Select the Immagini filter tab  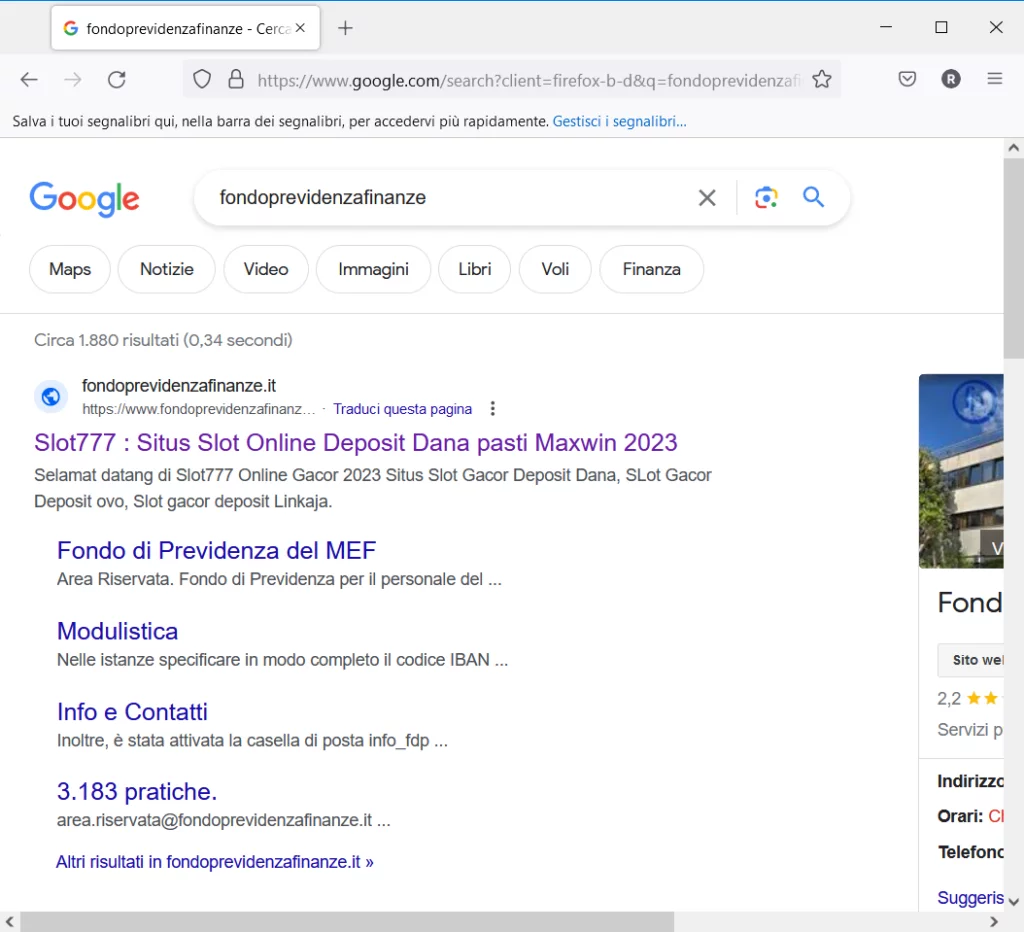(373, 269)
